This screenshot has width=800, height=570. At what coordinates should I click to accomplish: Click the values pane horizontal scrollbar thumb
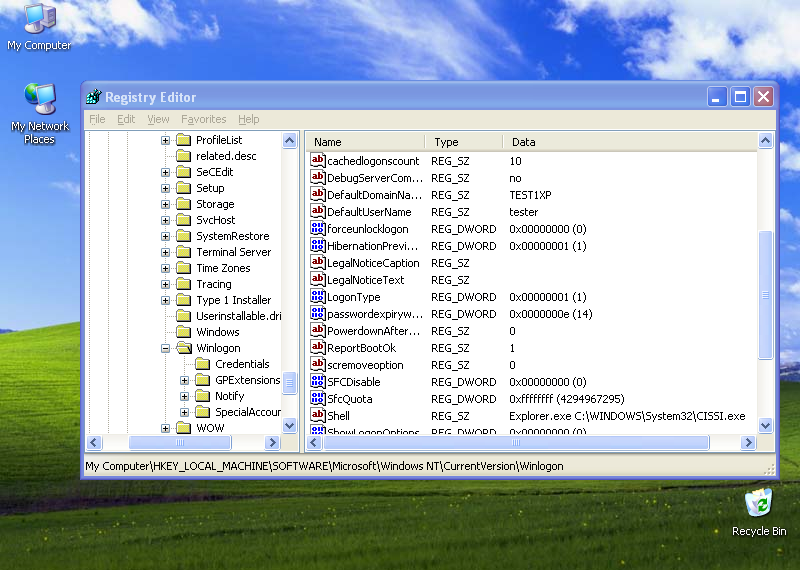516,442
